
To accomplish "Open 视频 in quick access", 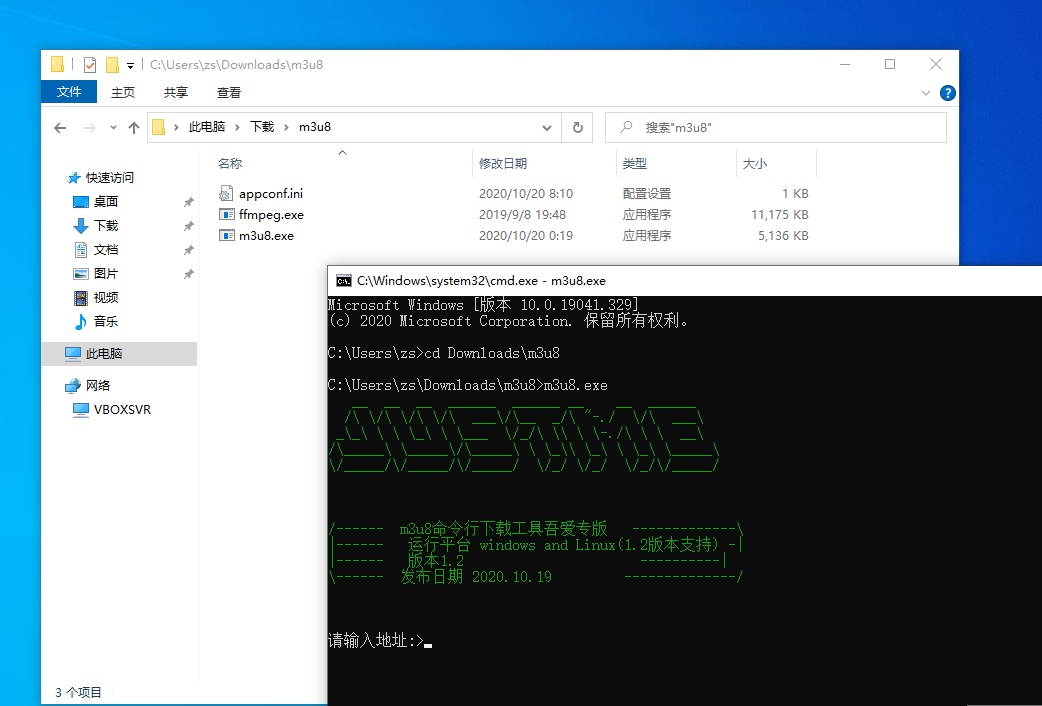I will [x=106, y=297].
